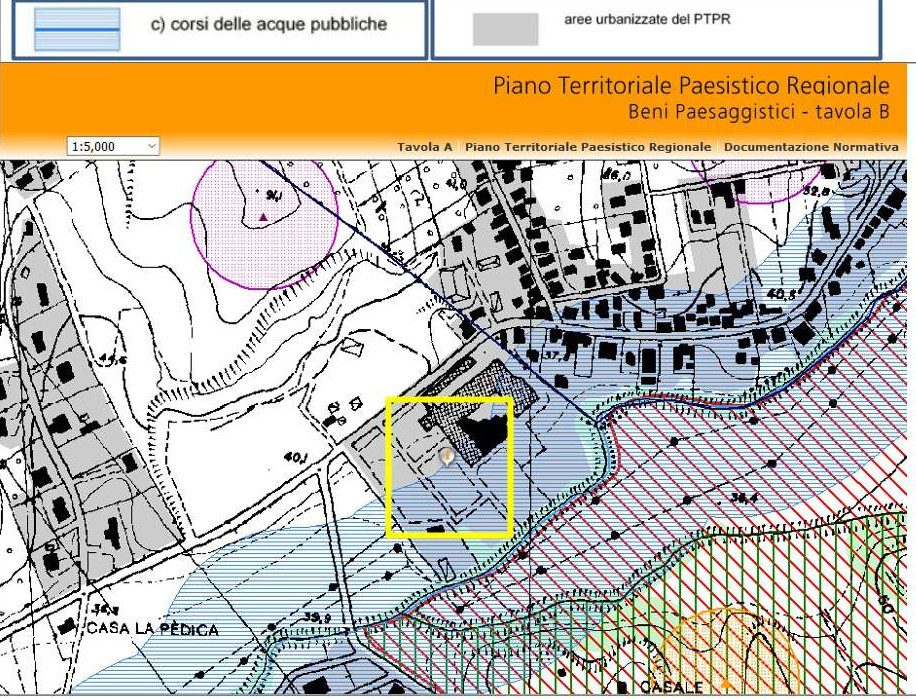Click the 38,4 elevation label in red hatched area
The height and width of the screenshot is (699, 916).
tap(744, 498)
